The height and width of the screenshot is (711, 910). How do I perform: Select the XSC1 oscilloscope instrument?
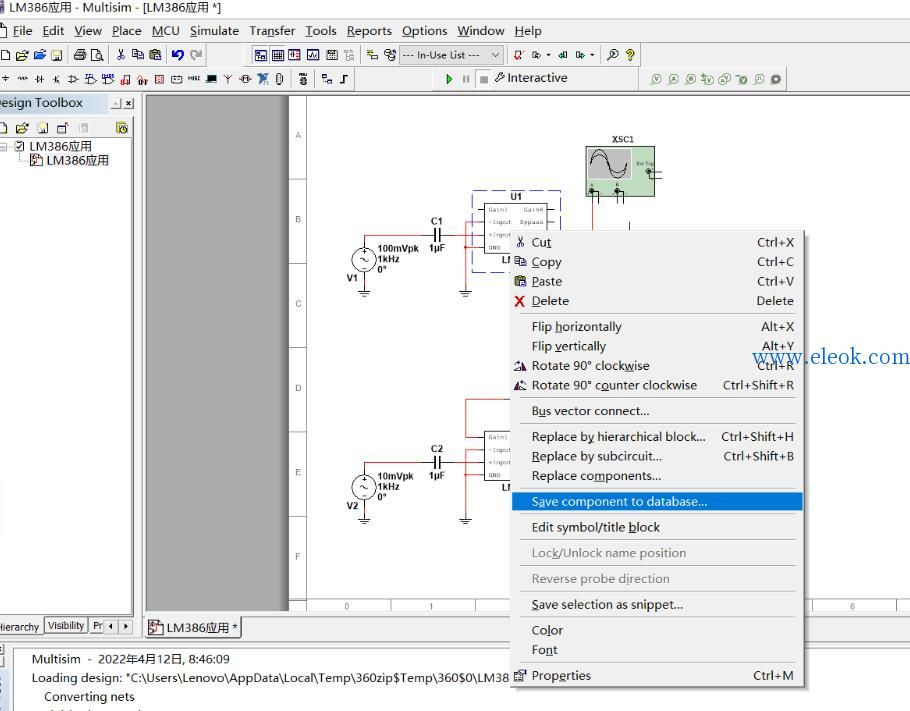pyautogui.click(x=620, y=171)
